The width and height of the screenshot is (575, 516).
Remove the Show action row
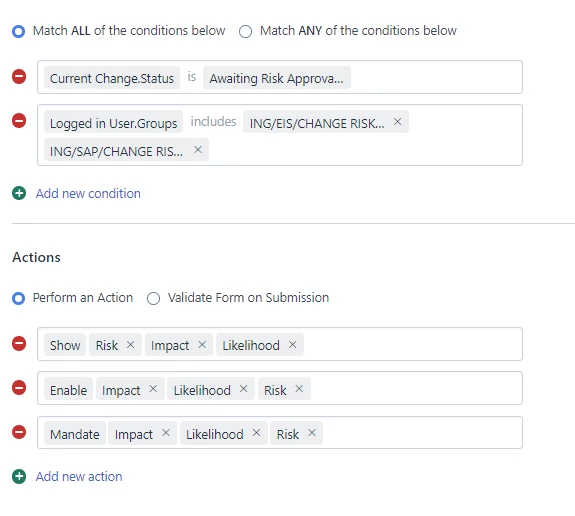click(x=19, y=344)
